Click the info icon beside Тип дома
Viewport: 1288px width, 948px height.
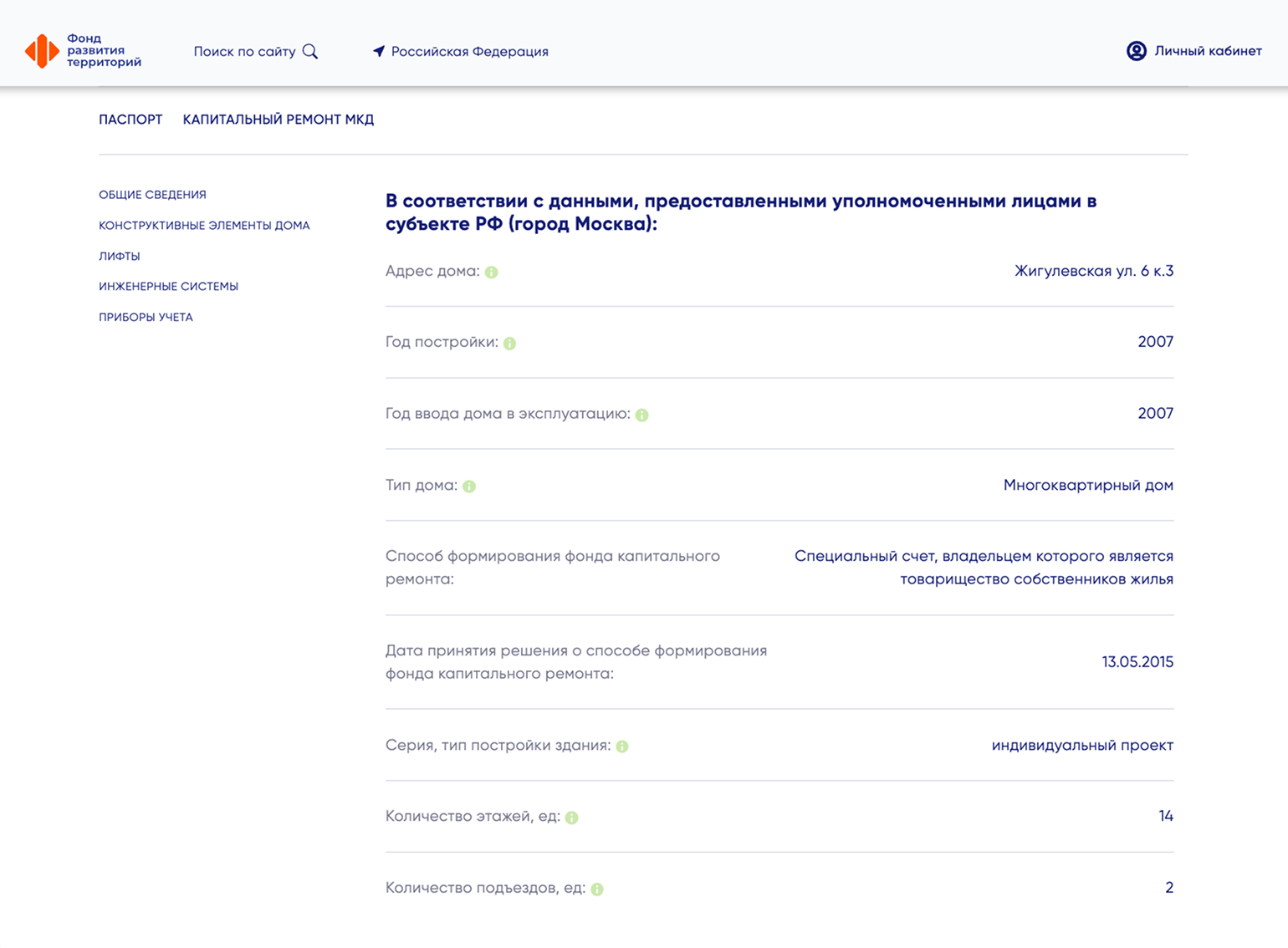coord(469,485)
